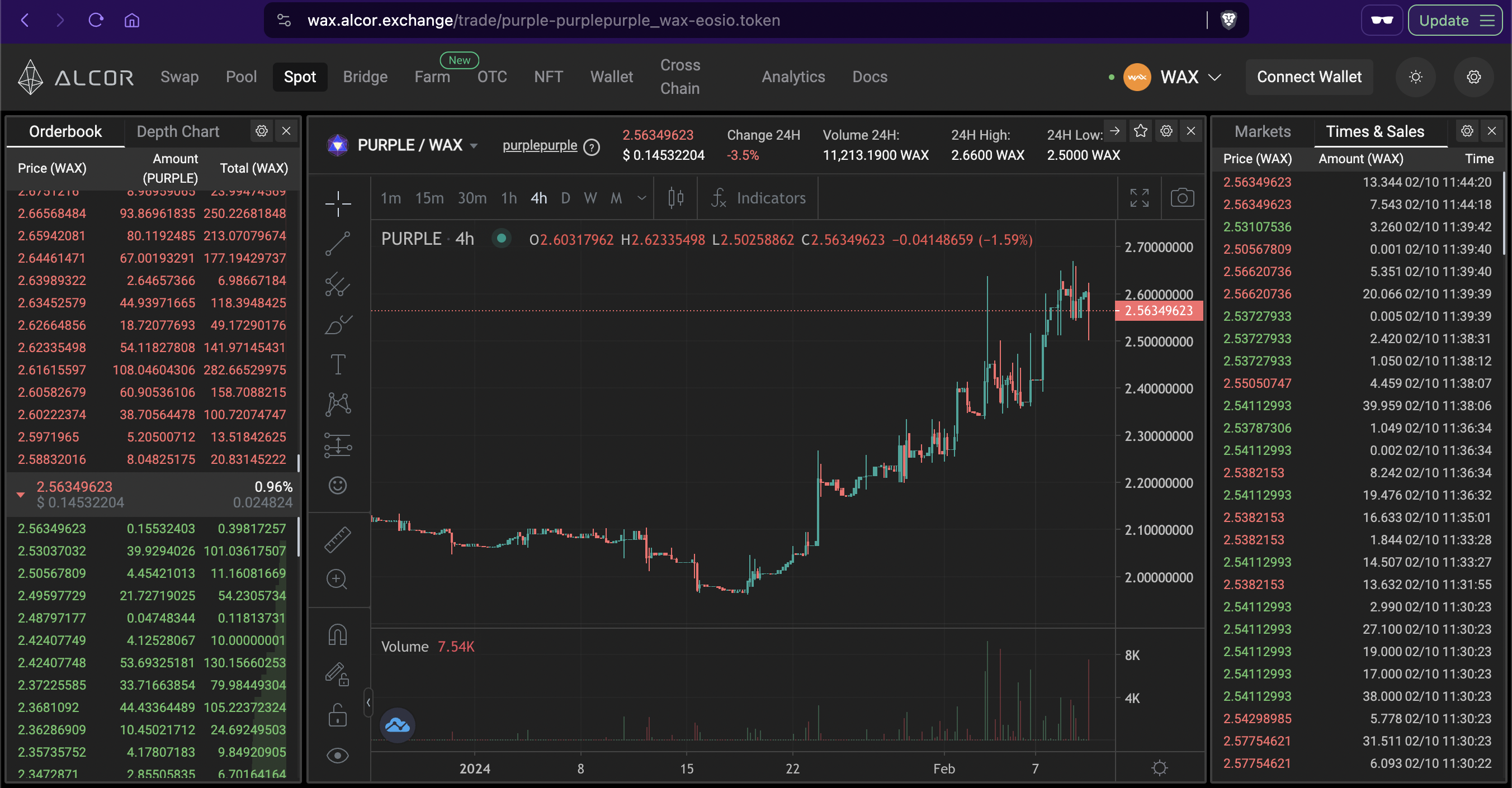Toggle light theme with sun icon
The width and height of the screenshot is (1512, 788).
[1416, 77]
